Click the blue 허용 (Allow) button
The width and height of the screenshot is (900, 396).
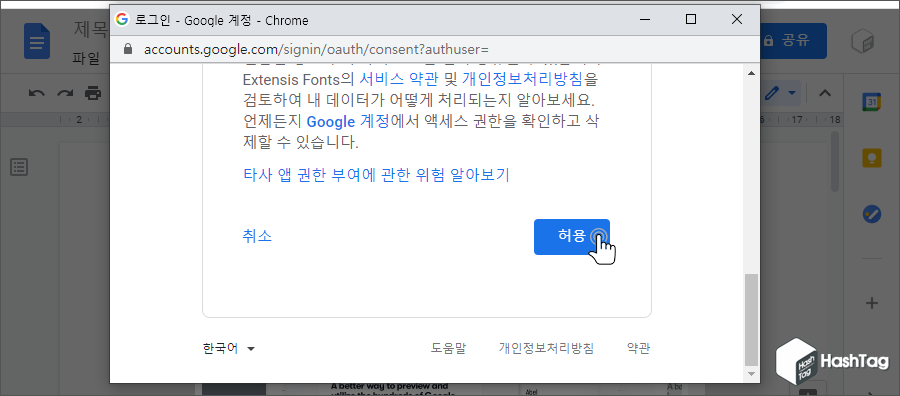pyautogui.click(x=572, y=236)
